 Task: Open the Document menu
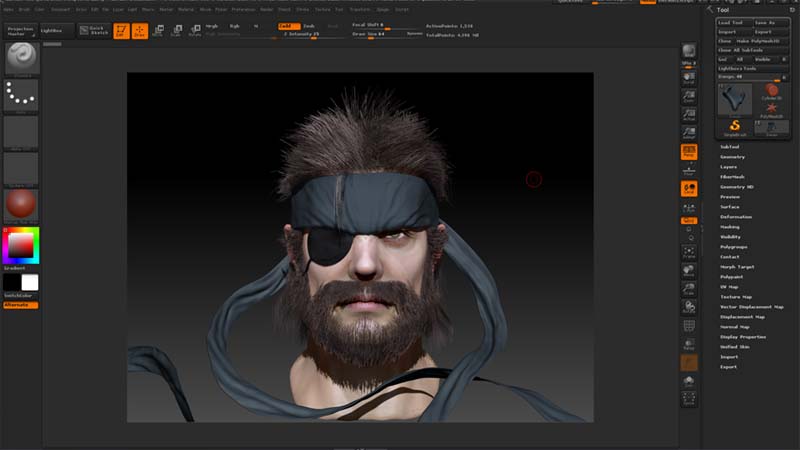coord(60,9)
